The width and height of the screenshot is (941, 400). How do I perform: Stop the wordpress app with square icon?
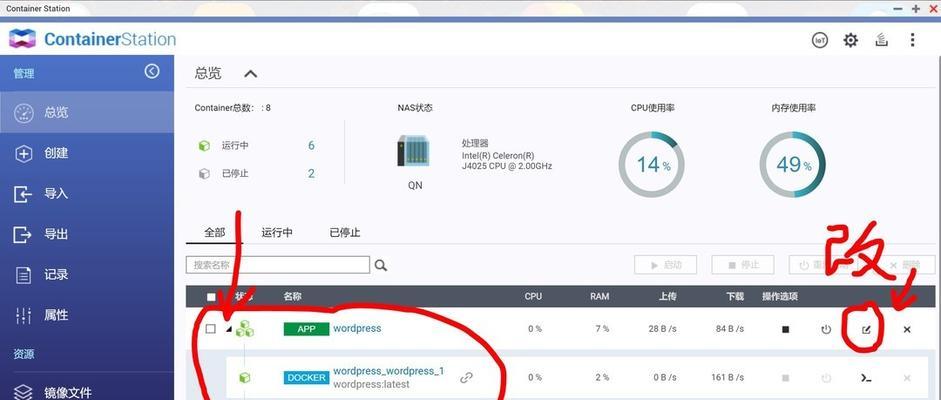786,329
